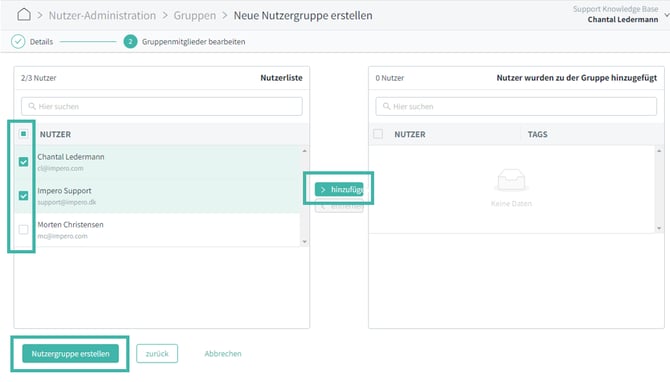Click the support@impero.dk email text

coord(67,202)
